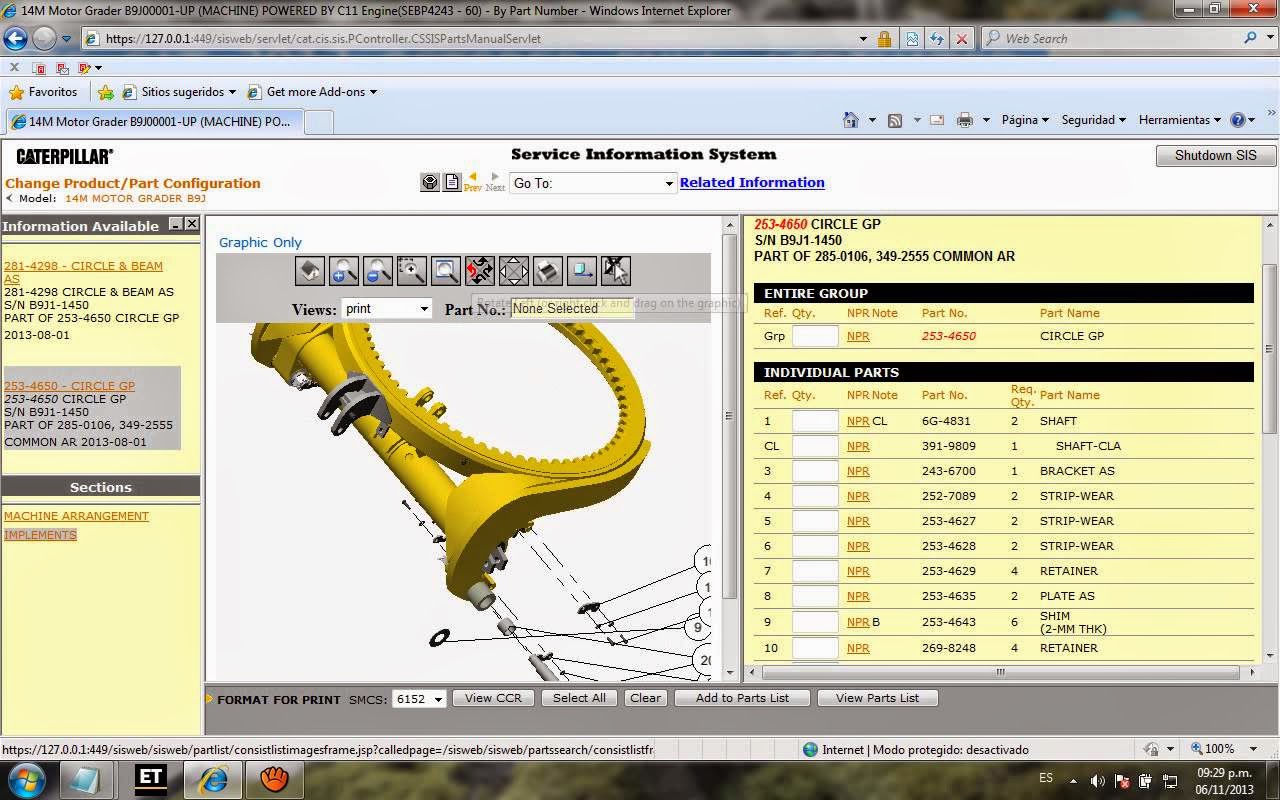Click the security lock icon in address bar
Image resolution: width=1280 pixels, height=800 pixels.
884,39
